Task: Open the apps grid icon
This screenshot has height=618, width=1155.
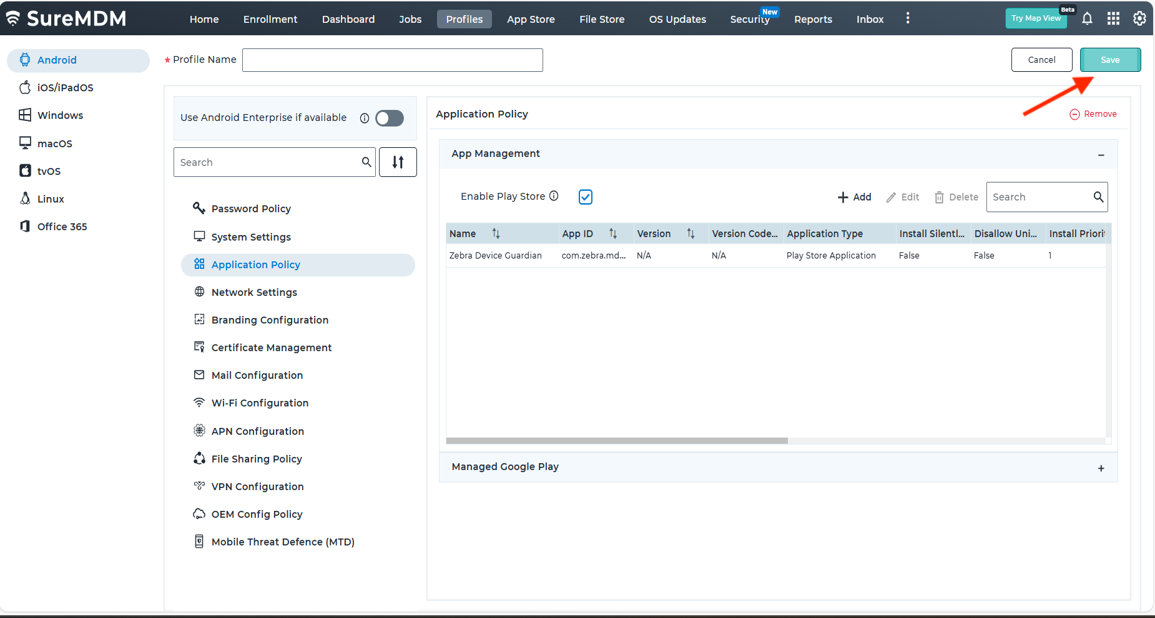Action: [1113, 19]
